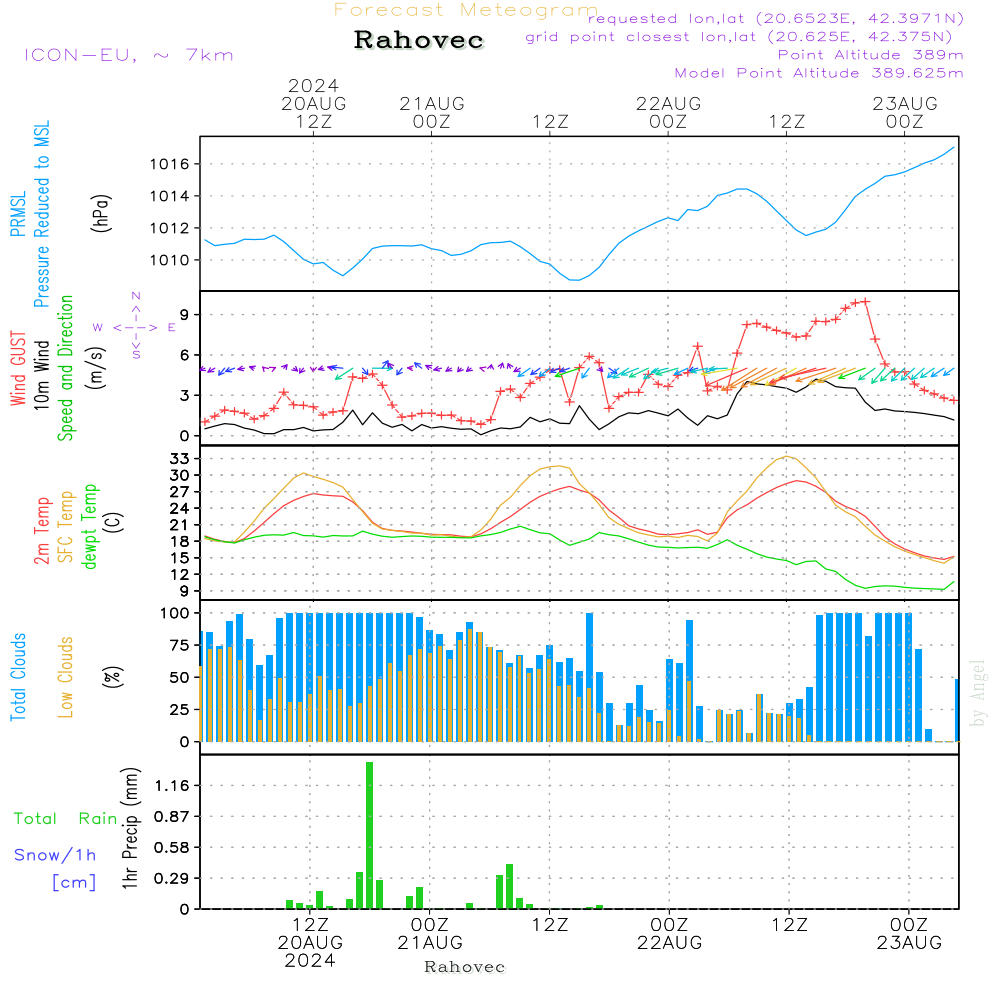The width and height of the screenshot is (1000, 1000).
Task: Select the "(hPa)" unit label
Action: pyautogui.click(x=101, y=213)
